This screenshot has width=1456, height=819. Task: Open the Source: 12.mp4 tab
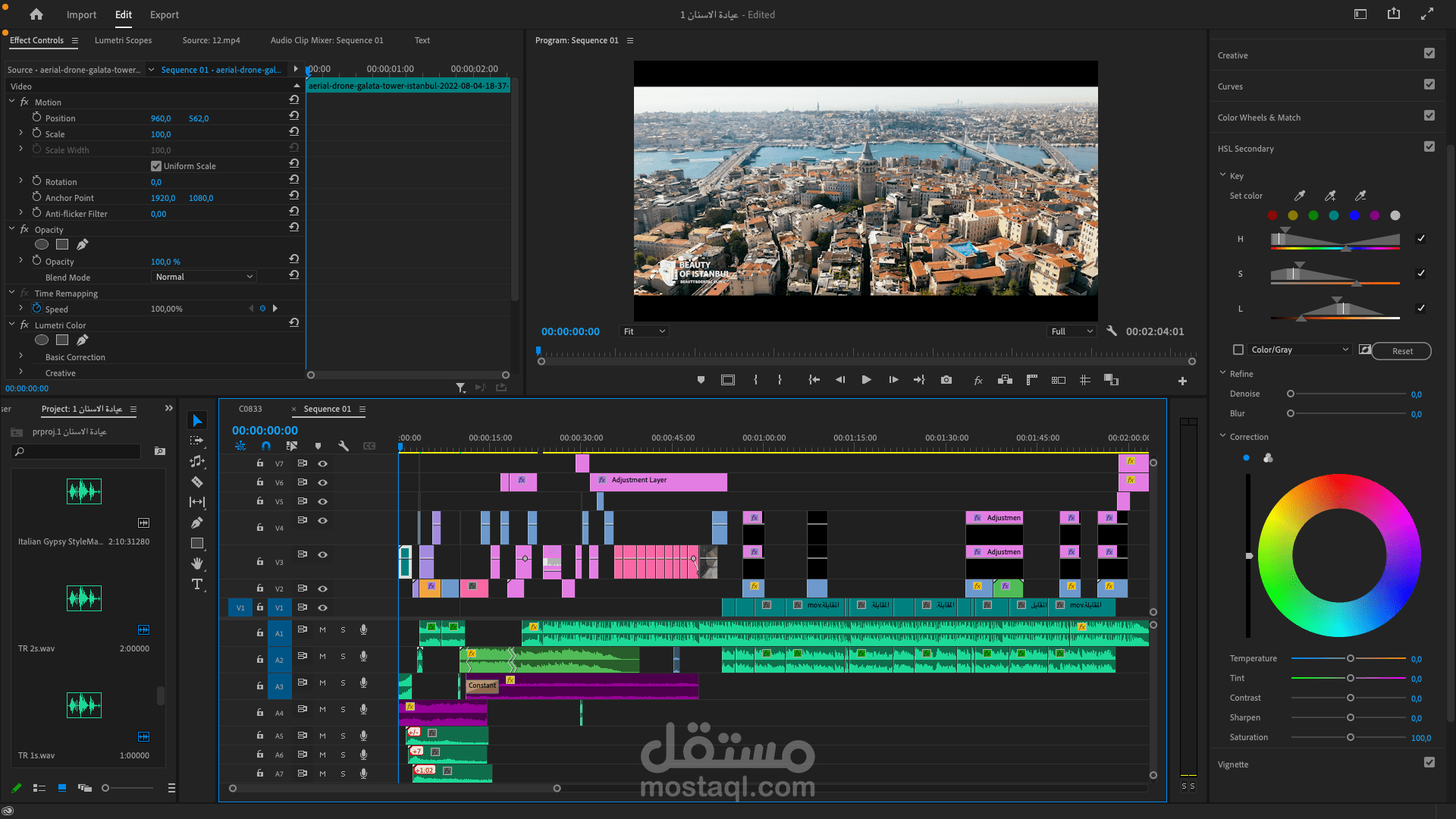(211, 40)
